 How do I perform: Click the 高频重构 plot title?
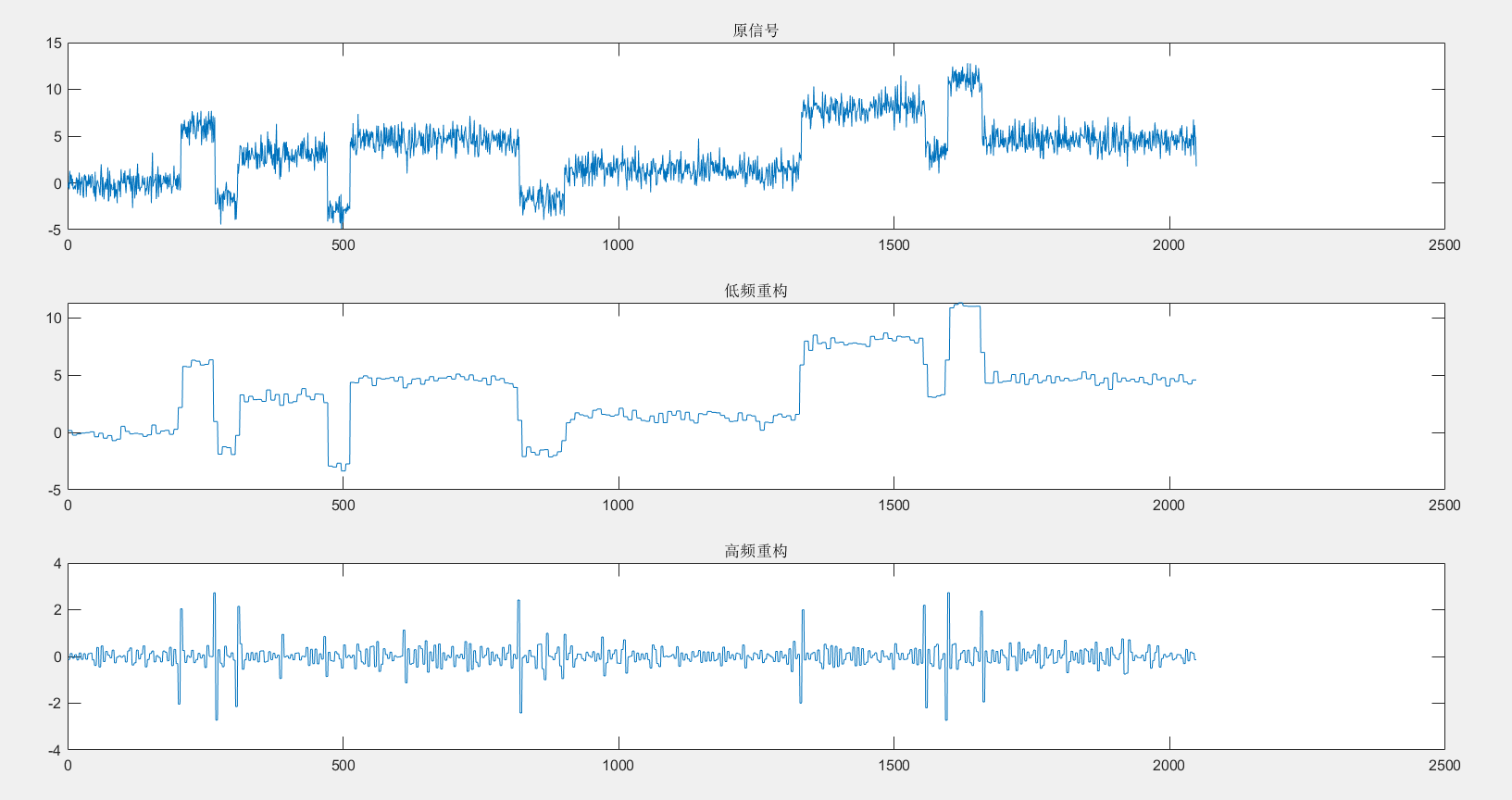pos(756,551)
